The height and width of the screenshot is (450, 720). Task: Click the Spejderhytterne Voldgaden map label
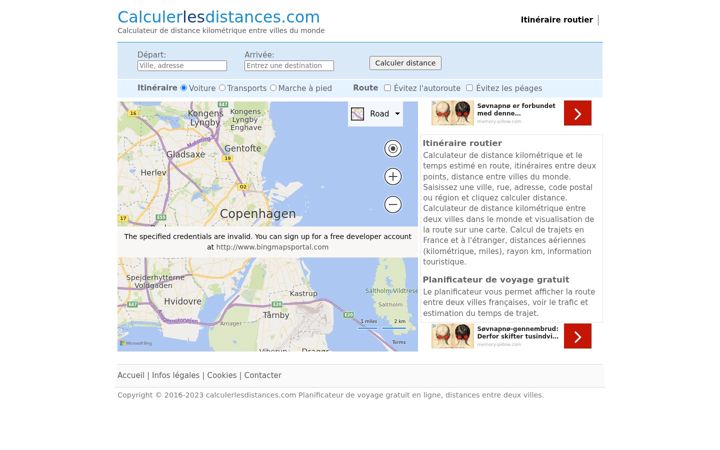(155, 281)
